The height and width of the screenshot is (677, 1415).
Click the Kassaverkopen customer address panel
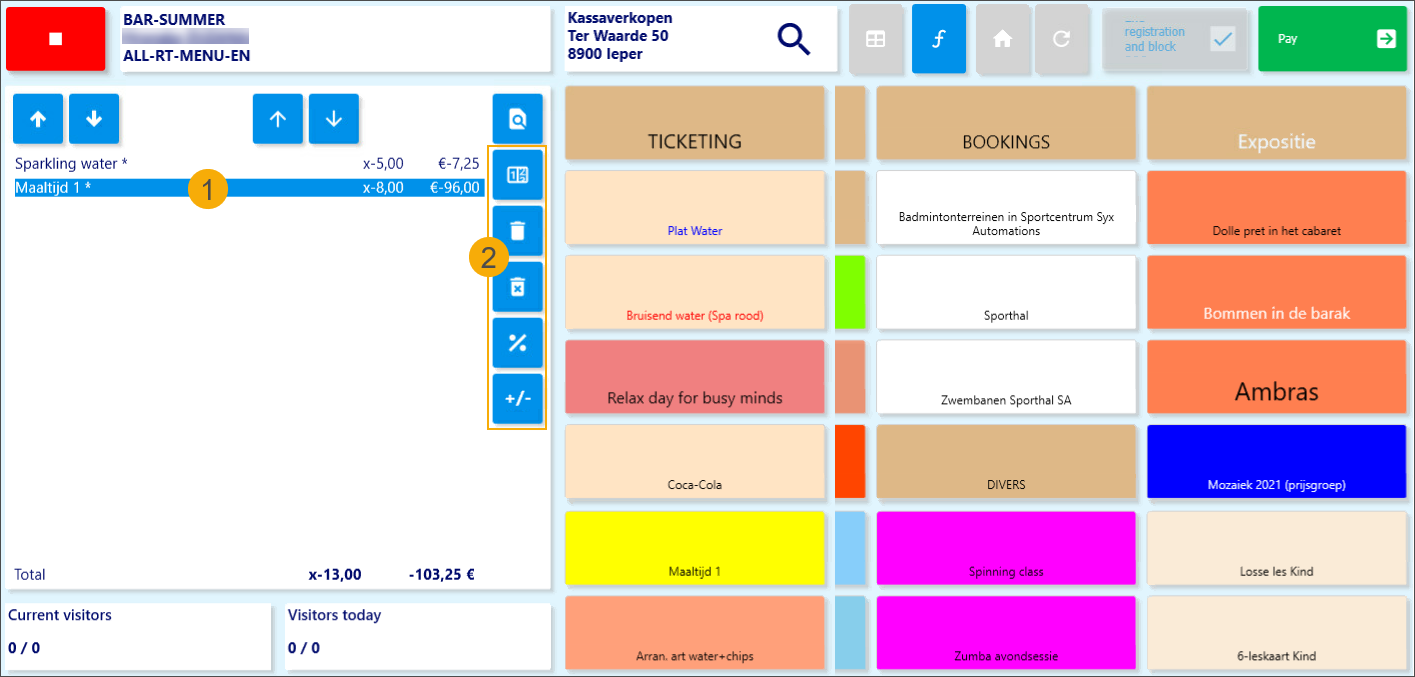point(701,39)
